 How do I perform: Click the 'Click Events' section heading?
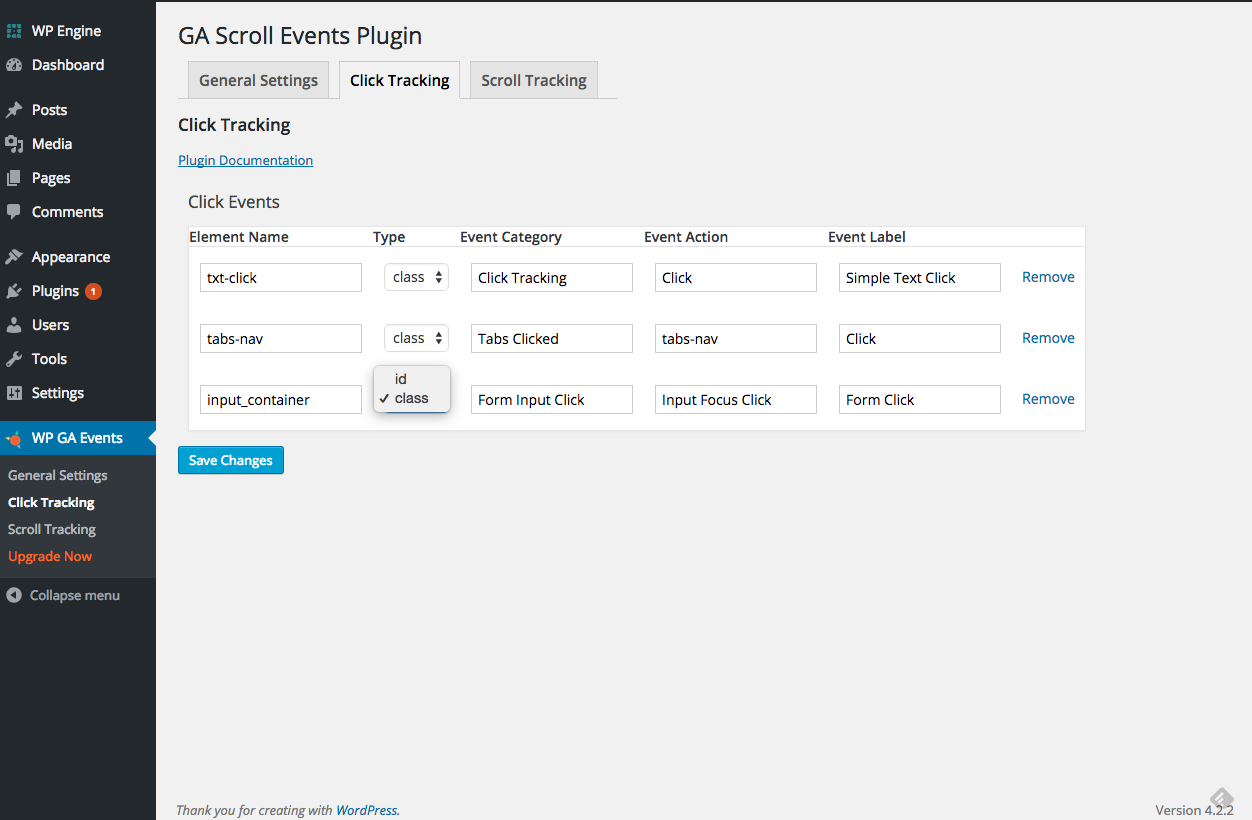234,202
